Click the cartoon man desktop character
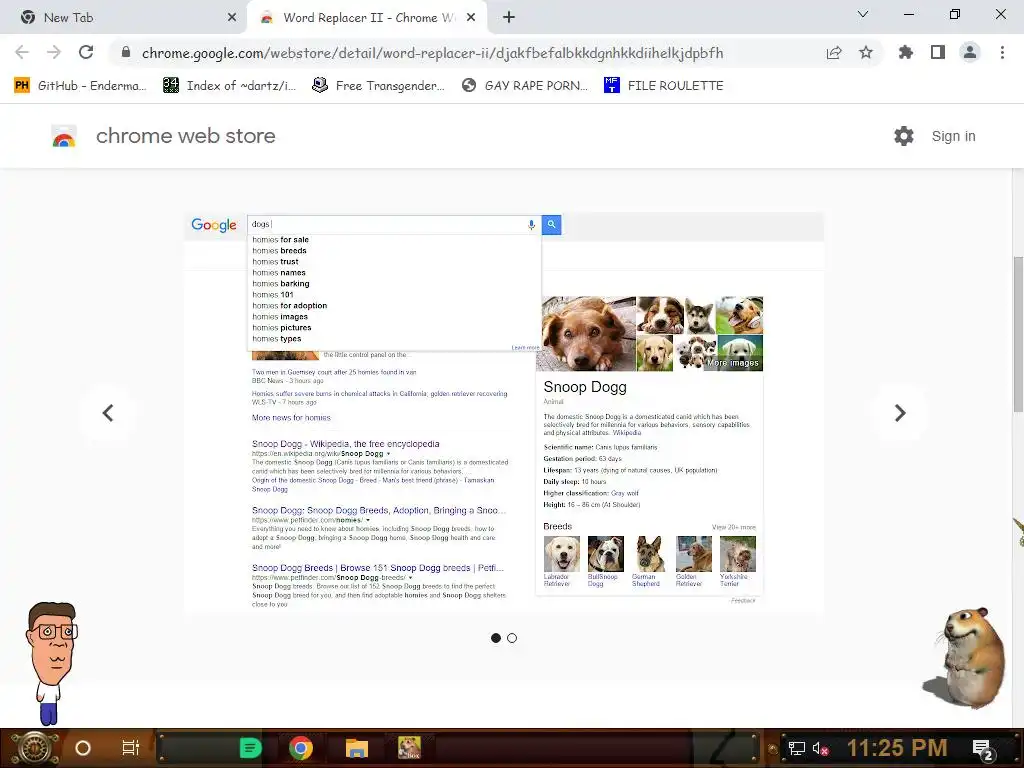 51,663
